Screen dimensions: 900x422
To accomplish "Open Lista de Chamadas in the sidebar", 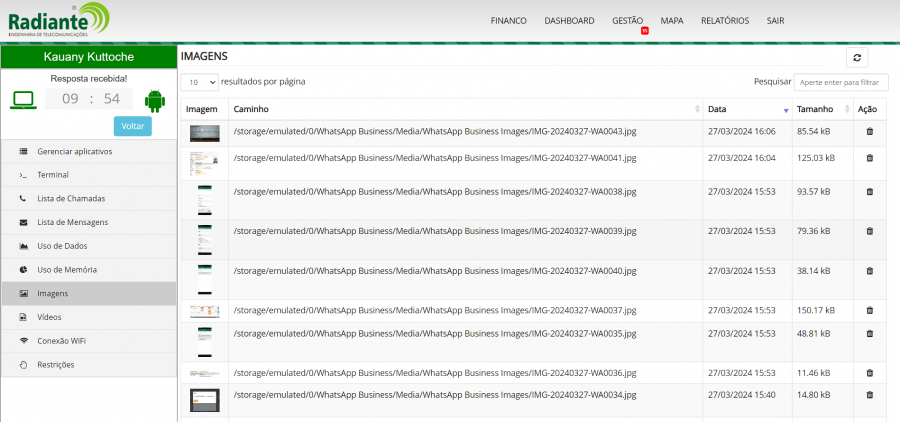I will [x=71, y=199].
